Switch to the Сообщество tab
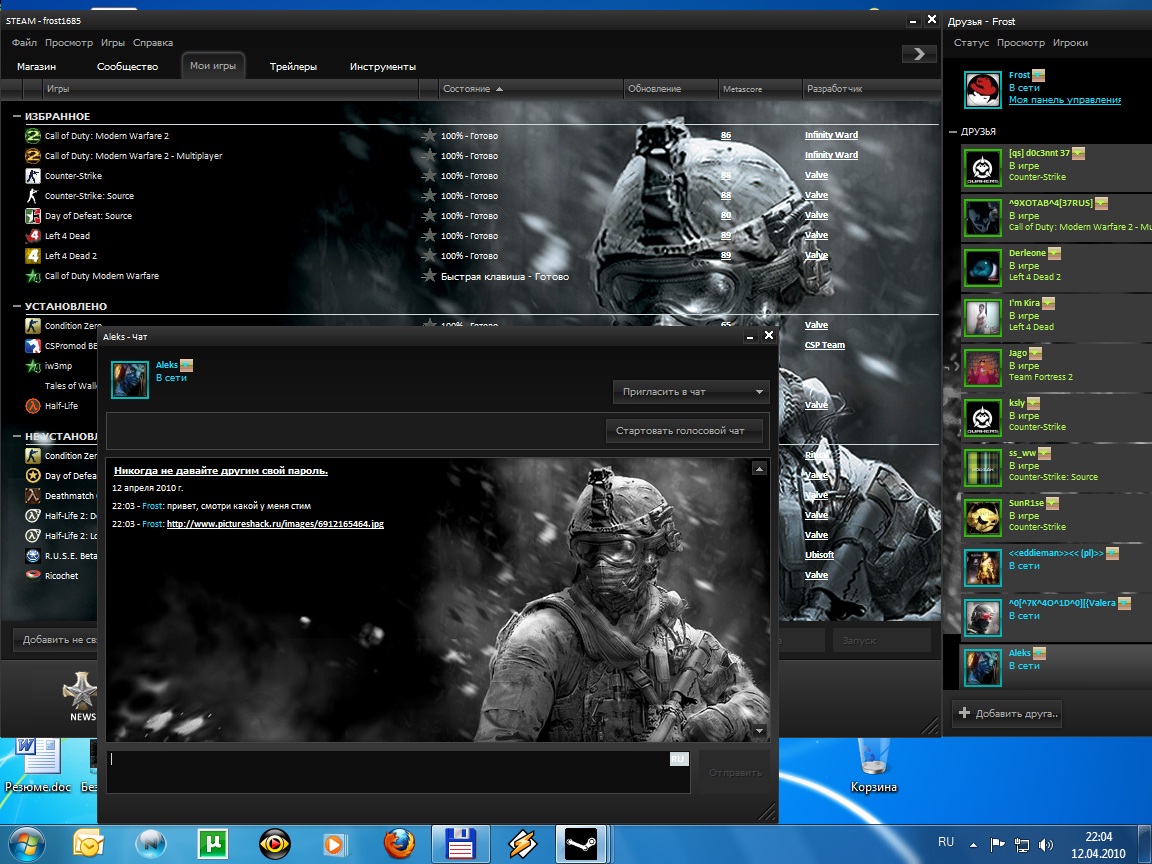 127,66
